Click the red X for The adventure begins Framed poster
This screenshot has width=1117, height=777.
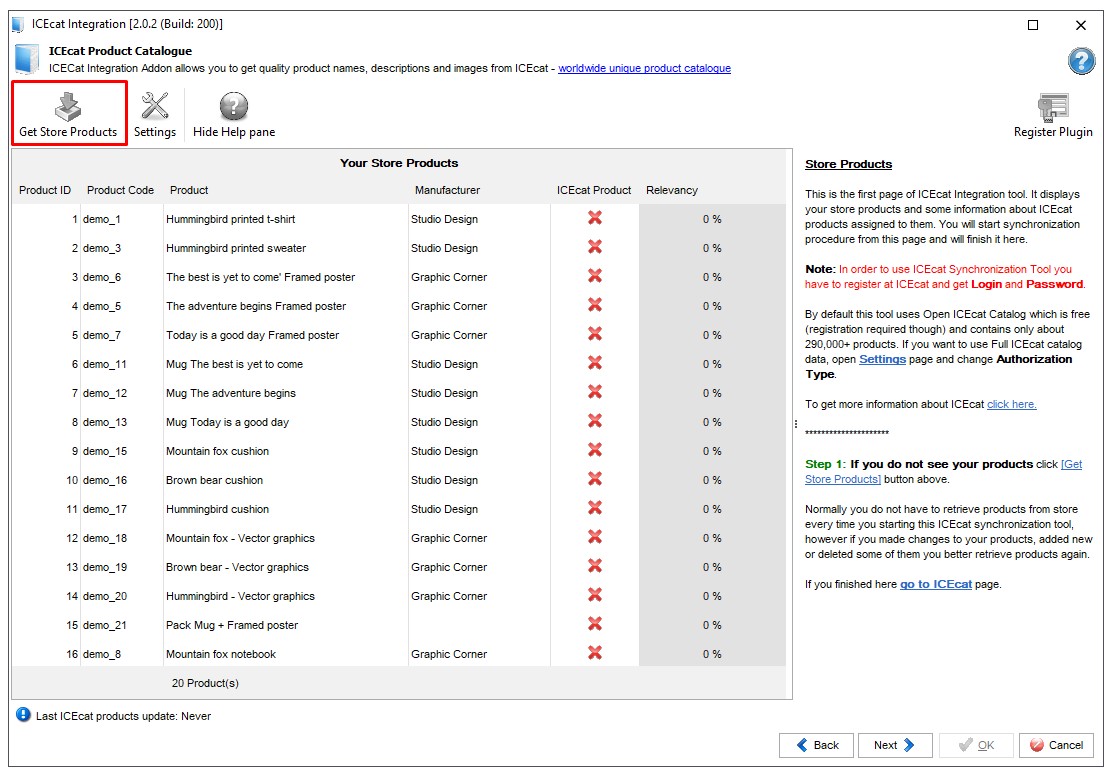[595, 305]
